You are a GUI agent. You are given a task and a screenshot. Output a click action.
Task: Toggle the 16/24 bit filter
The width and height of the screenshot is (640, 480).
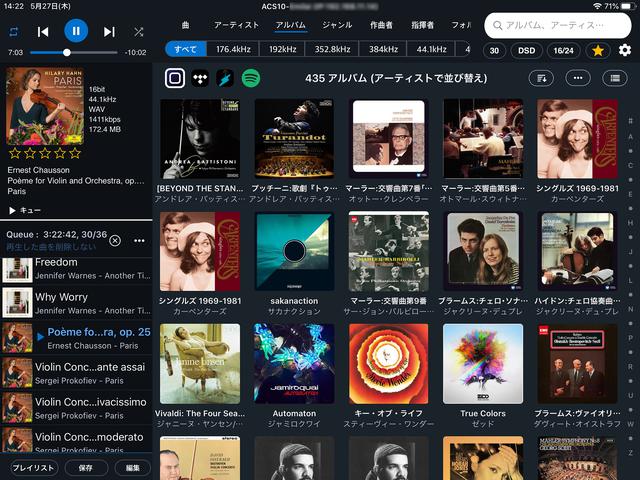(x=564, y=51)
